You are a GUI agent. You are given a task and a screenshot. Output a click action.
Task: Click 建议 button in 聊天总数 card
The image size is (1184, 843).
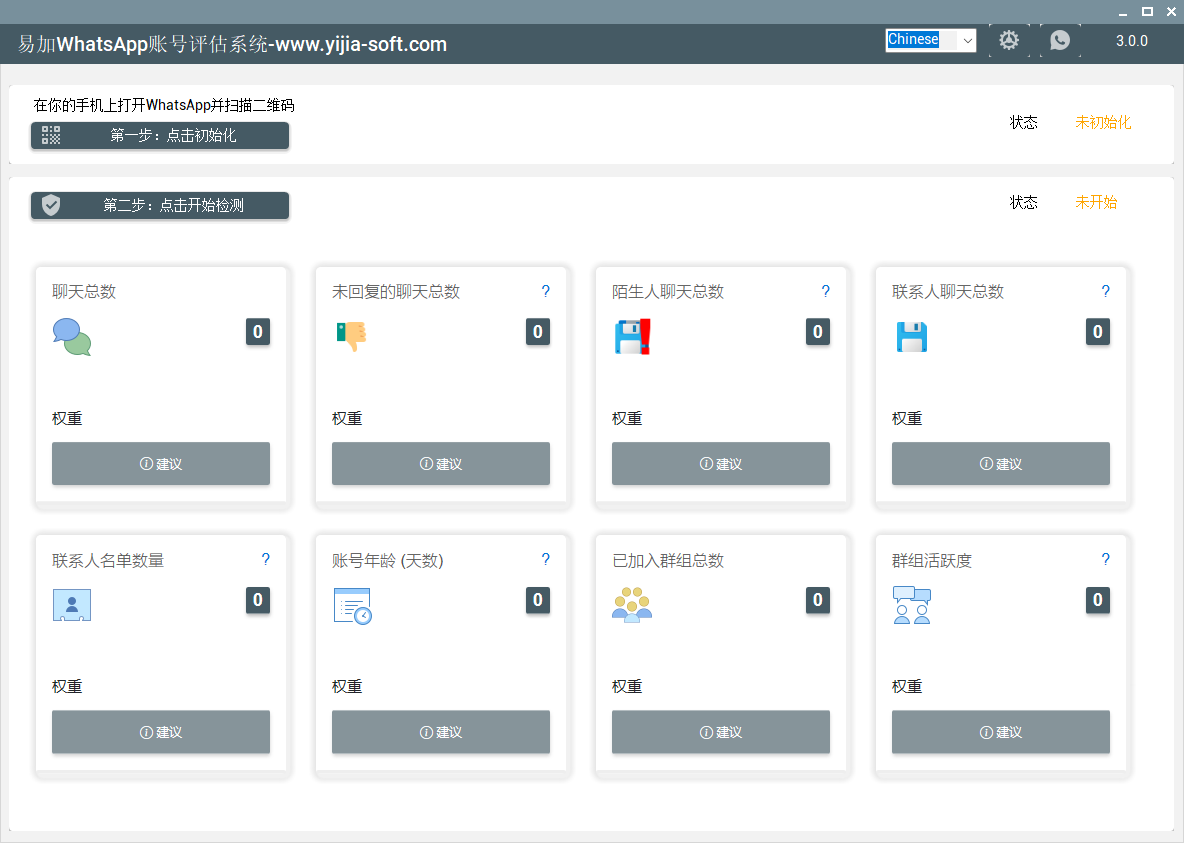(161, 464)
